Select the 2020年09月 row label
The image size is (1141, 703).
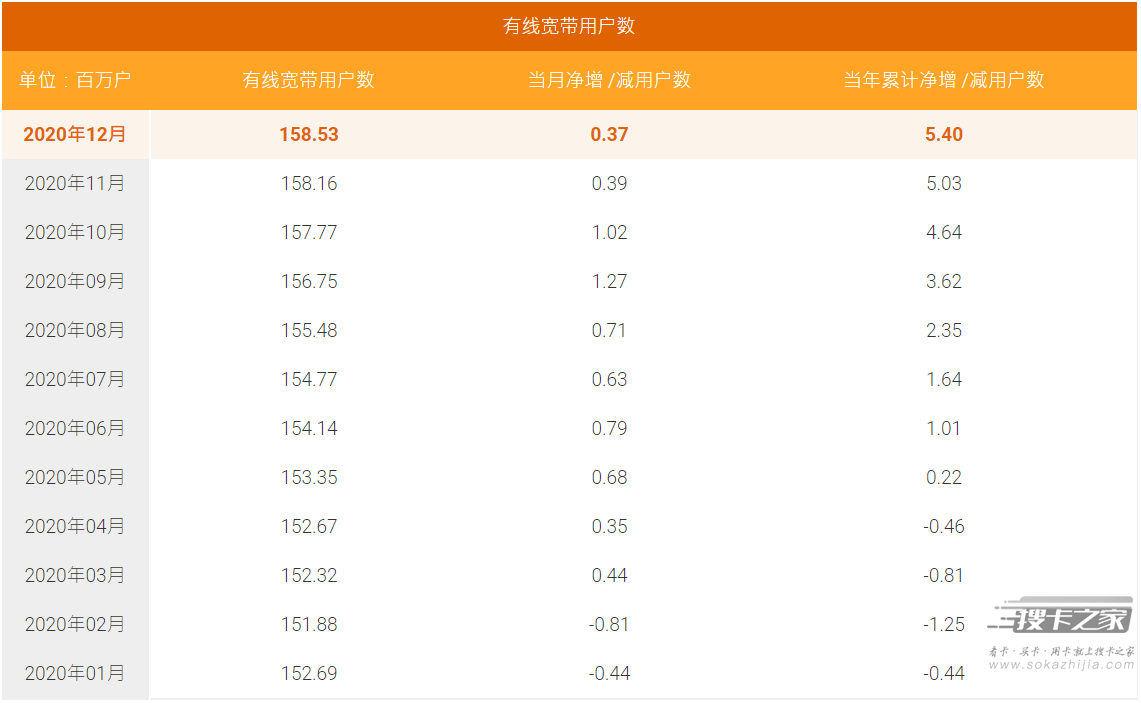click(75, 281)
